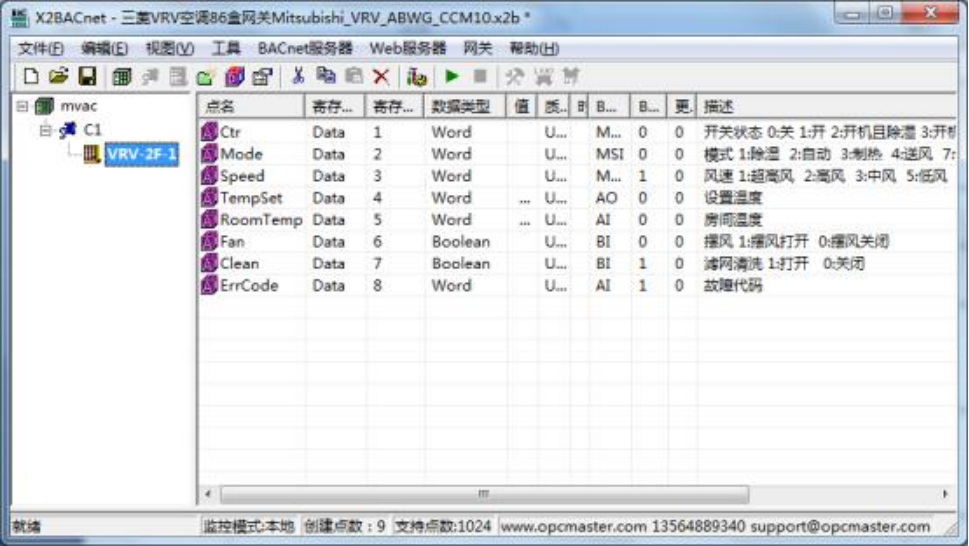This screenshot has width=969, height=546.
Task: Click the New tag purple cube icon
Action: pyautogui.click(x=234, y=77)
